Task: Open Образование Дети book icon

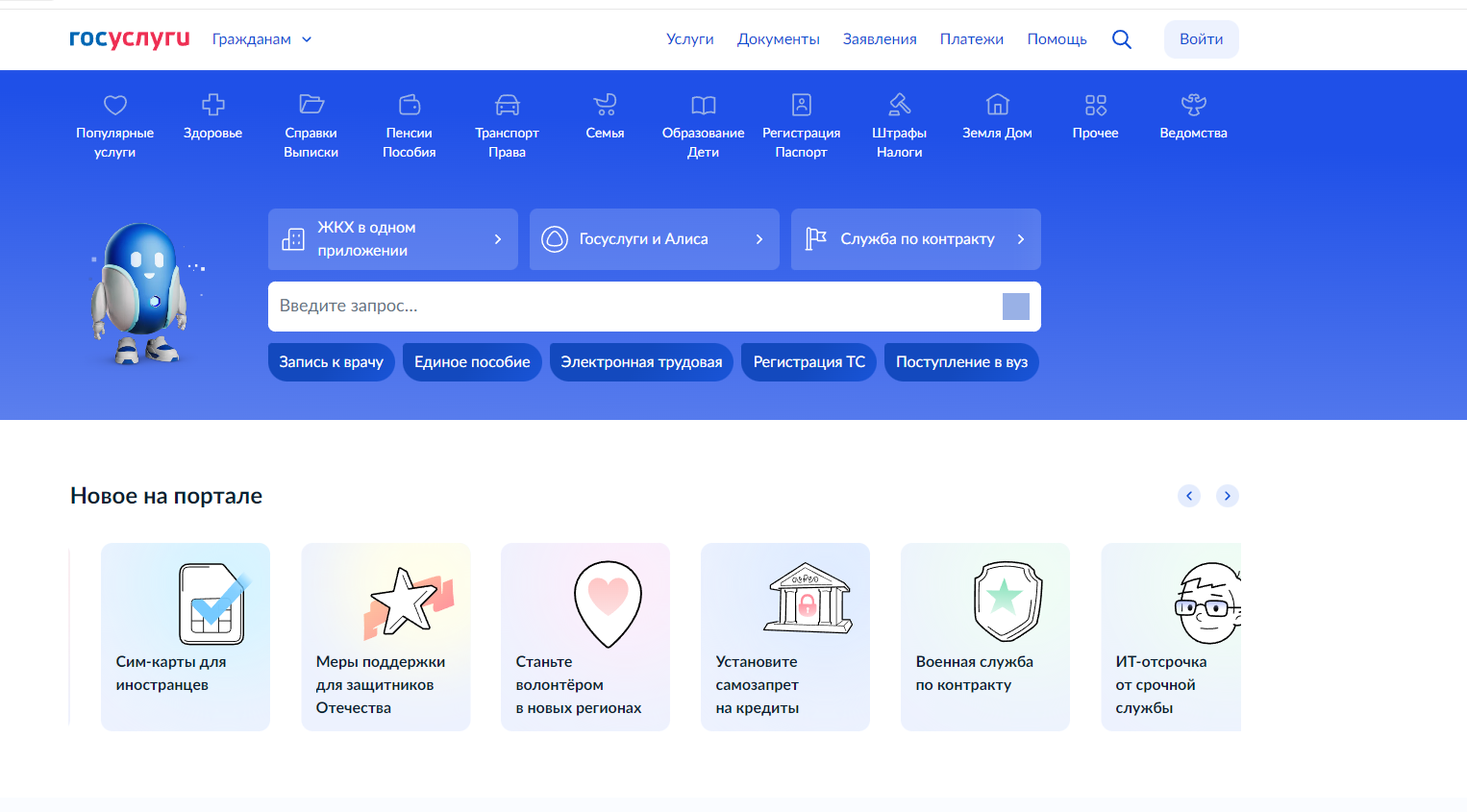Action: click(x=704, y=105)
